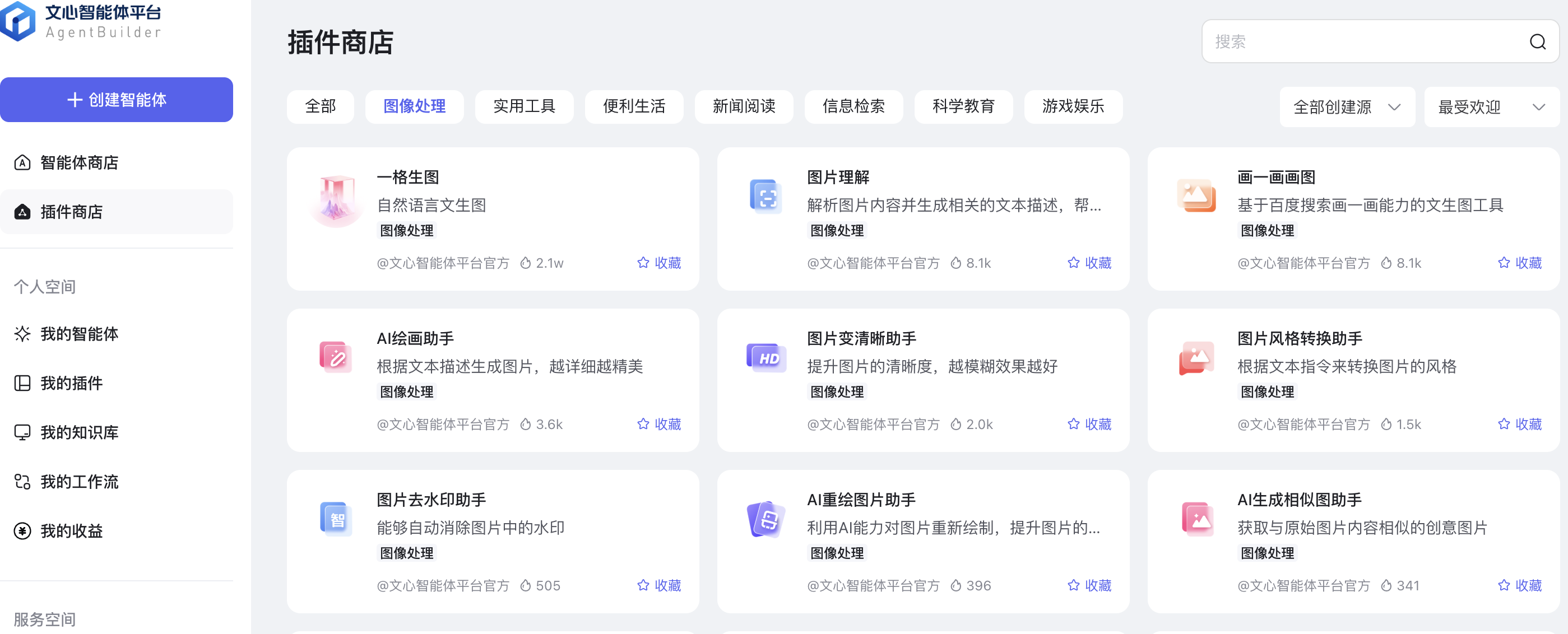Screen dimensions: 1568x634
Task: Click the 画一画画图 plugin icon
Action: pyautogui.click(x=1195, y=197)
